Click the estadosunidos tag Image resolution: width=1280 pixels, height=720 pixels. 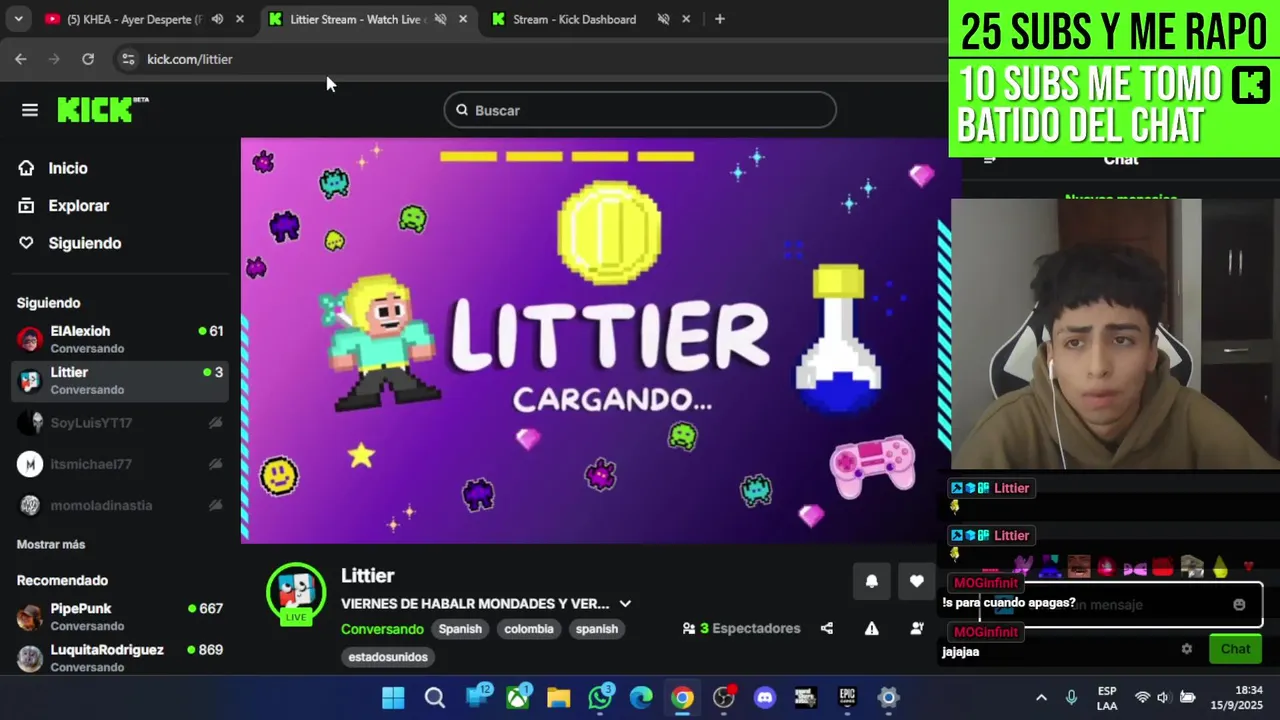coord(388,657)
